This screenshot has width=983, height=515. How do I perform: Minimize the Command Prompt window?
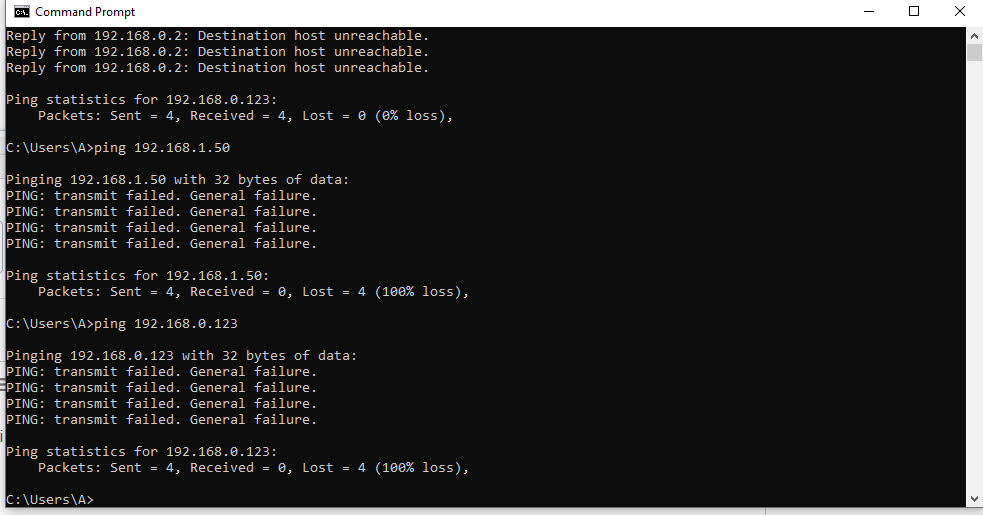[869, 12]
